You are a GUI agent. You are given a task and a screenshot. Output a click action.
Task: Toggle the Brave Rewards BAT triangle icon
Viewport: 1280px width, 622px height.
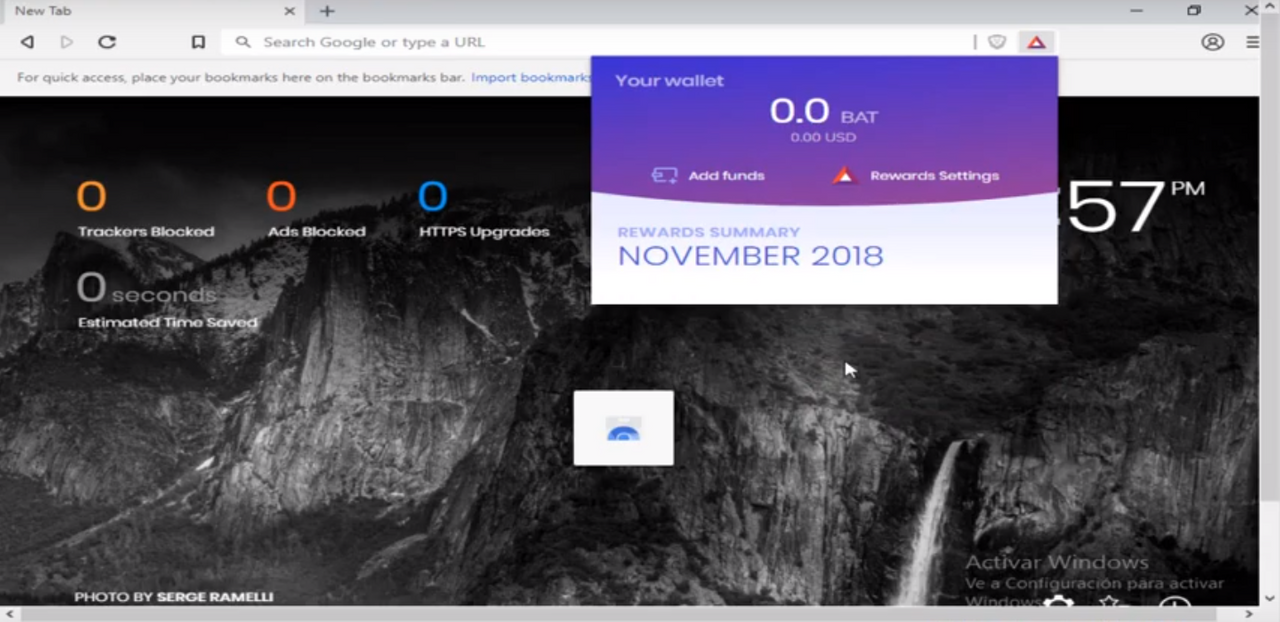[x=1036, y=42]
